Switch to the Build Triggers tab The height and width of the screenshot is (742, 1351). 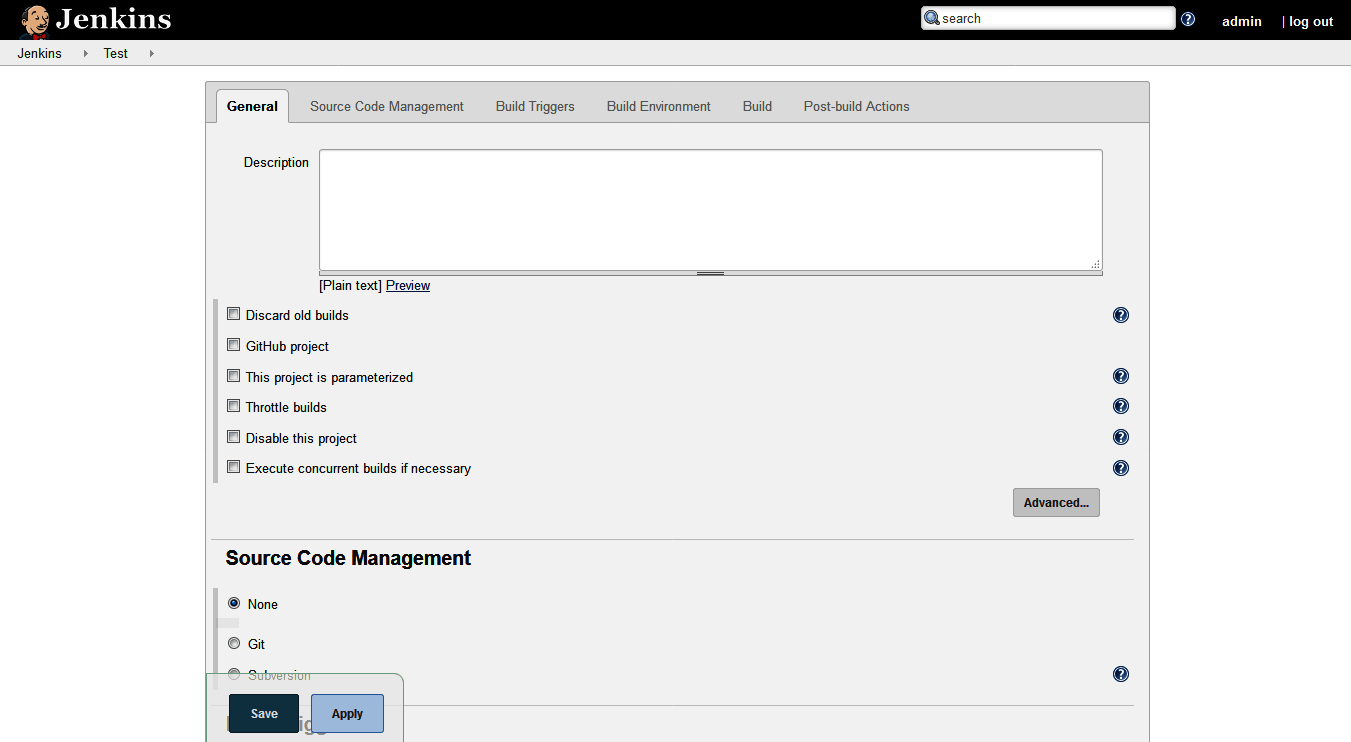534,106
